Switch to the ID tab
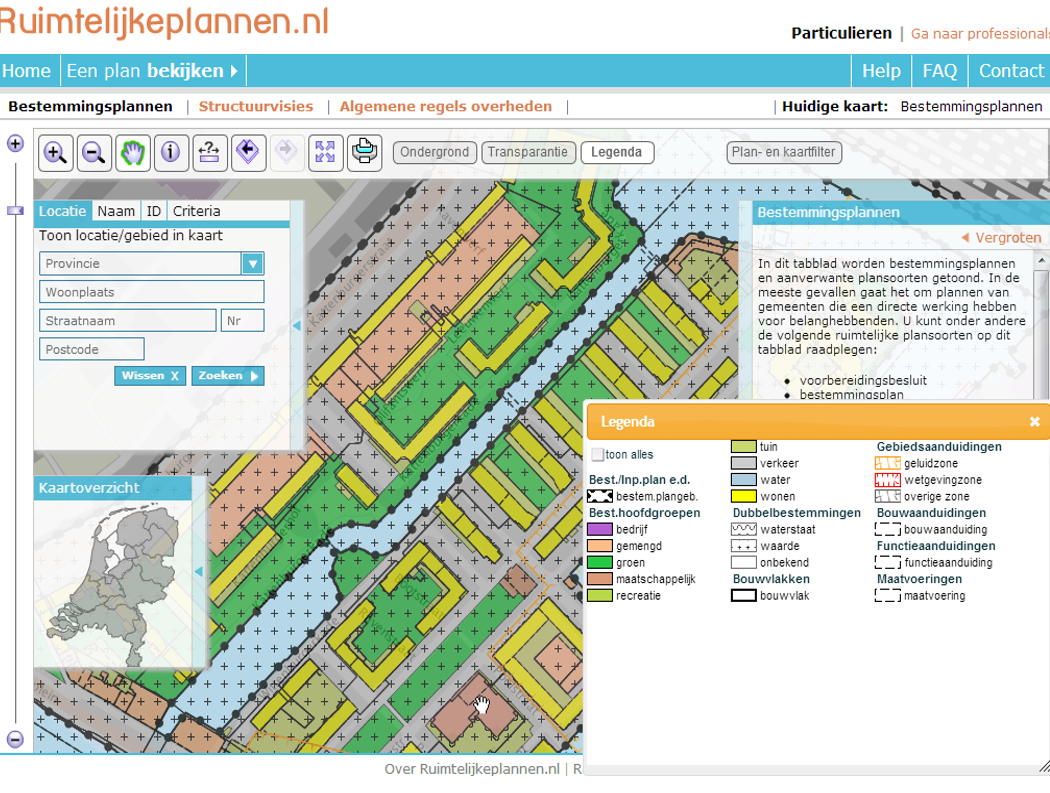The image size is (1050, 793). click(154, 211)
